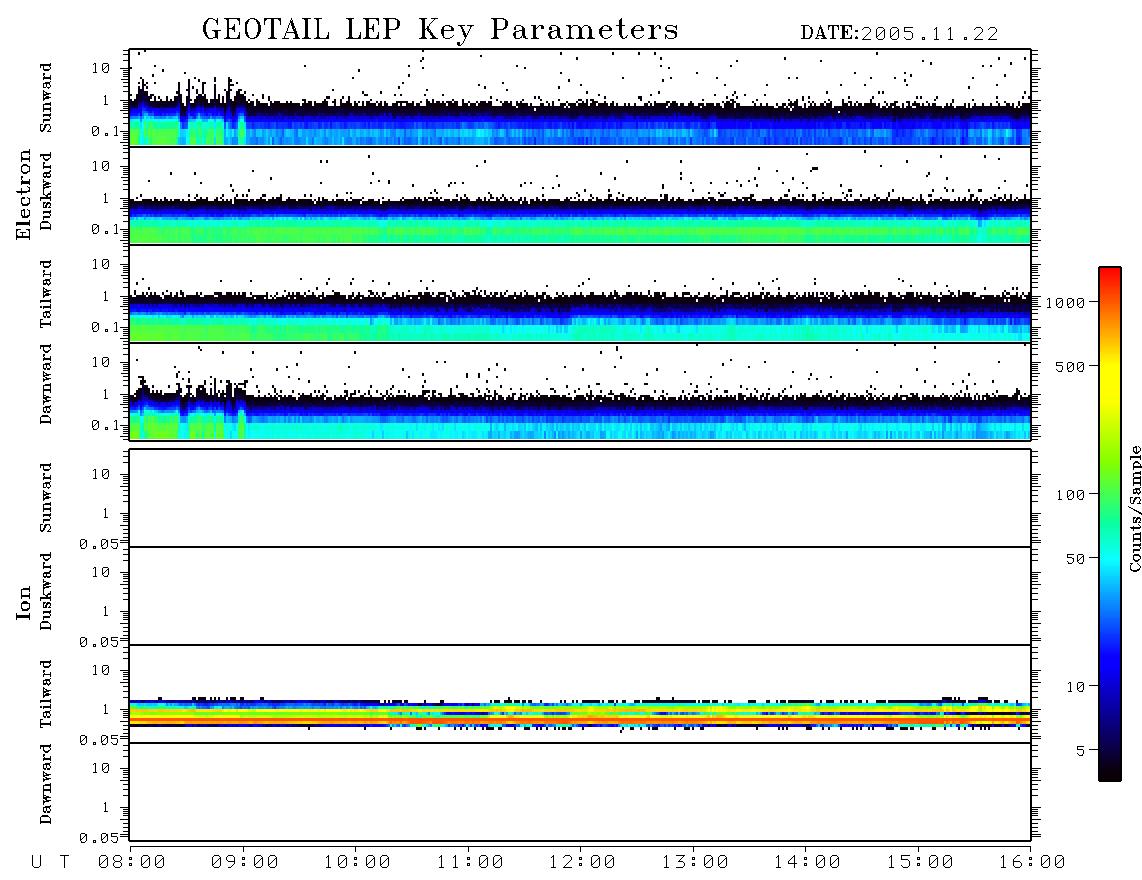This screenshot has width=1142, height=880.
Task: Click the GEOTAIL LEP Key Parameters title
Action: click(x=440, y=30)
